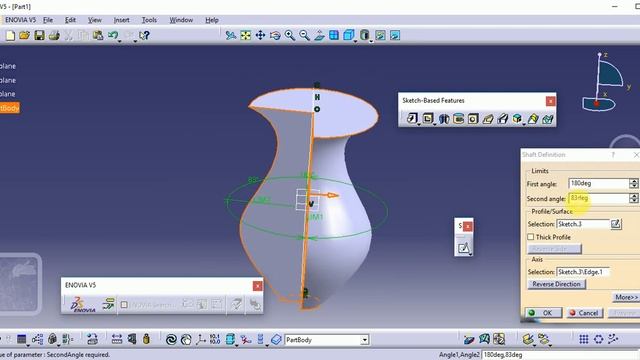640x360 pixels.
Task: Cancel the Shaft Definition dialog
Action: pyautogui.click(x=584, y=313)
